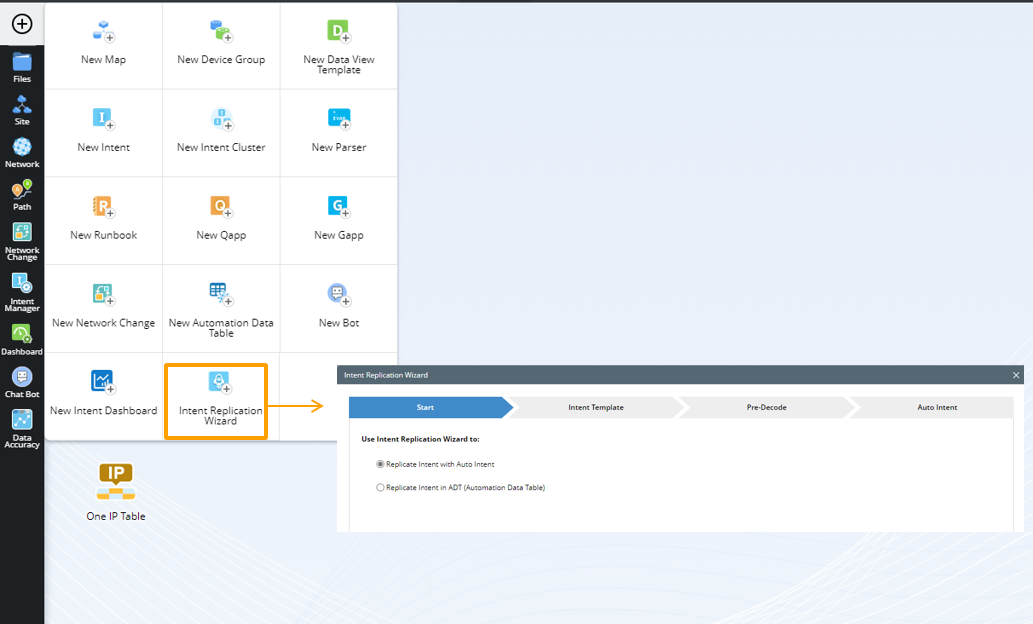This screenshot has width=1033, height=624.
Task: Open Data Accuracy in the sidebar
Action: click(22, 429)
